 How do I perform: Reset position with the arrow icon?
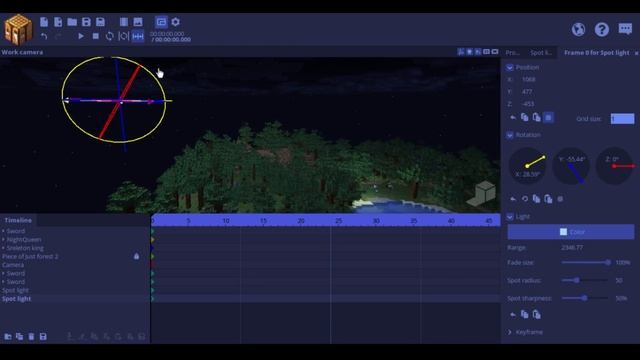(x=513, y=118)
